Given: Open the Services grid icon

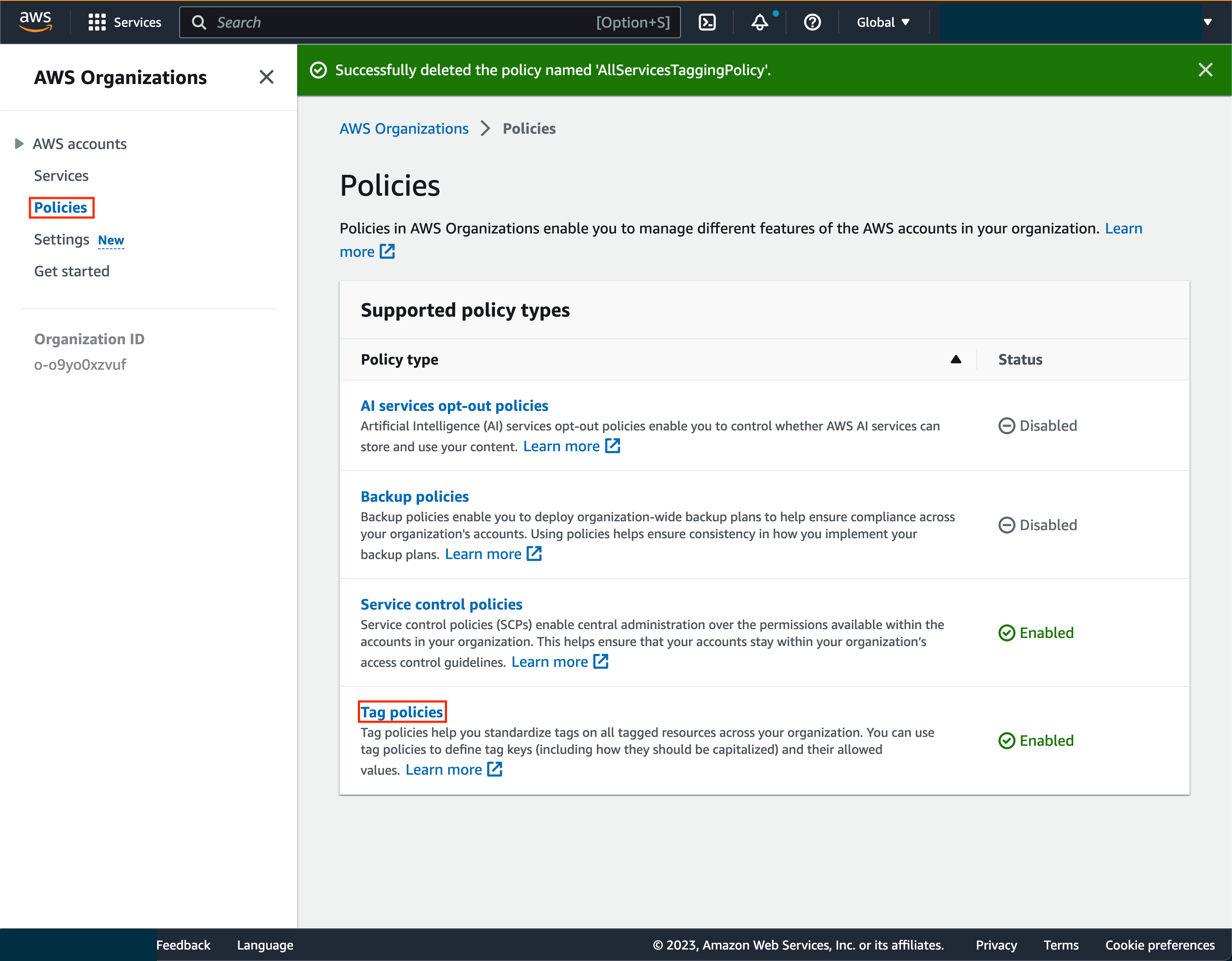Looking at the screenshot, I should coord(96,22).
